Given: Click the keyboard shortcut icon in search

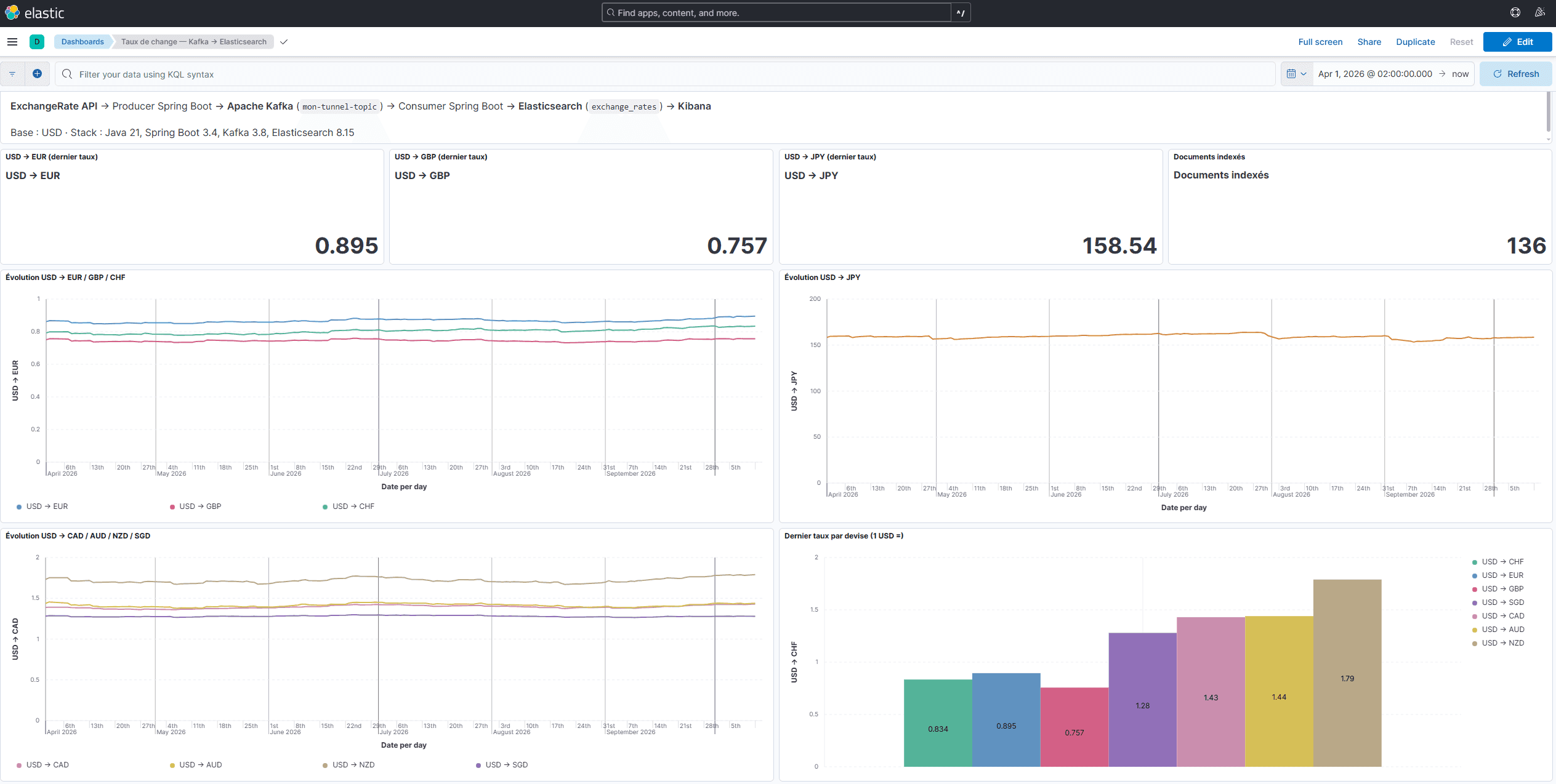Looking at the screenshot, I should click(961, 13).
